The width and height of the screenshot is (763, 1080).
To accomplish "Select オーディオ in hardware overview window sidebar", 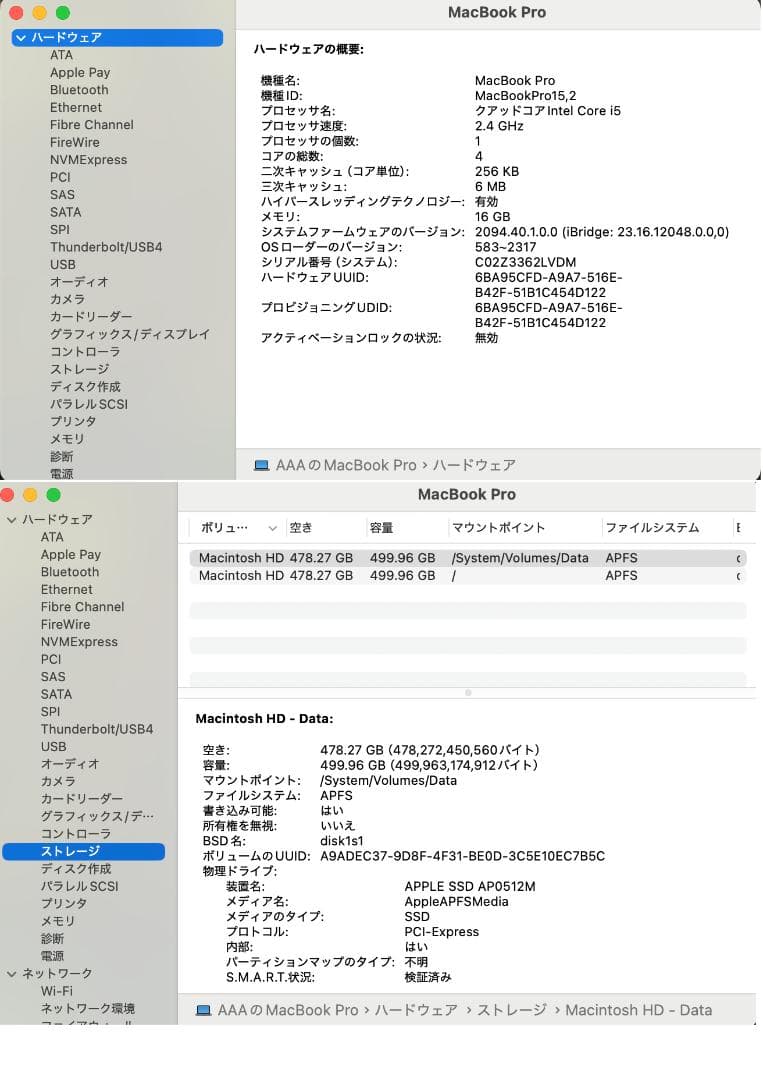I will pos(79,282).
